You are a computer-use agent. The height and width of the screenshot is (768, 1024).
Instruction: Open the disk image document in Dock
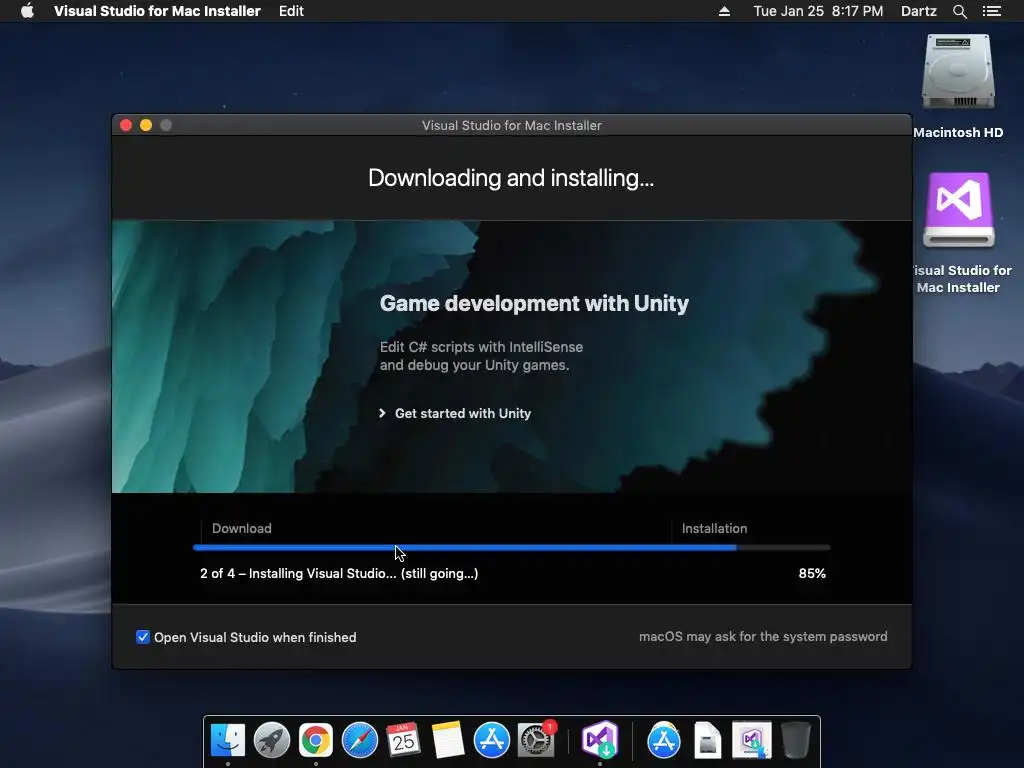(707, 741)
